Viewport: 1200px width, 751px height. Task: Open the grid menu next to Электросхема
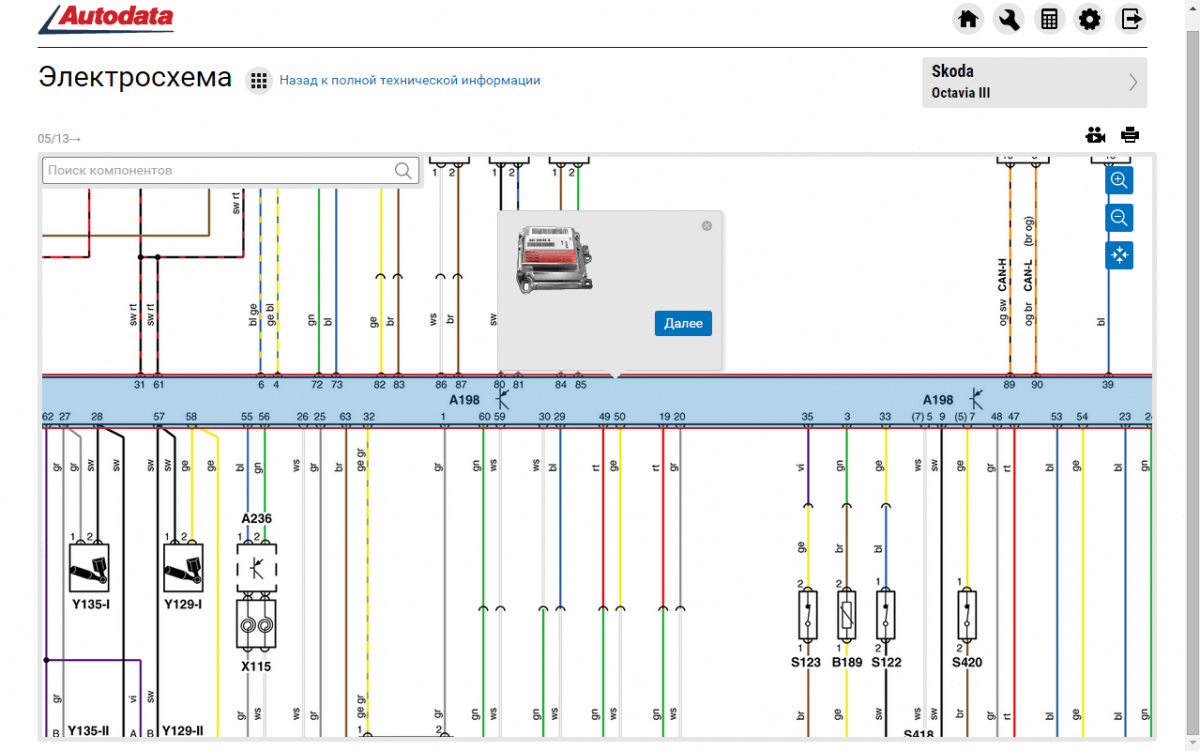[x=259, y=81]
